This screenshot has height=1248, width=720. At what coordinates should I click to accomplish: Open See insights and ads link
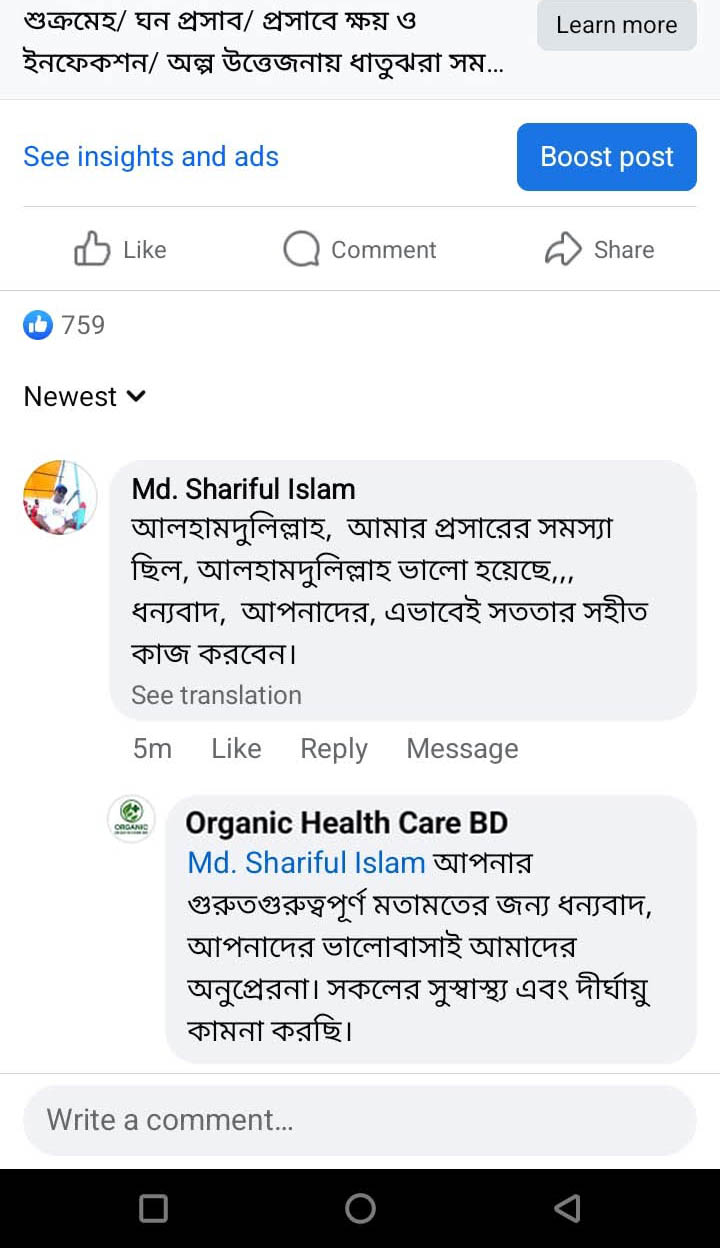151,157
